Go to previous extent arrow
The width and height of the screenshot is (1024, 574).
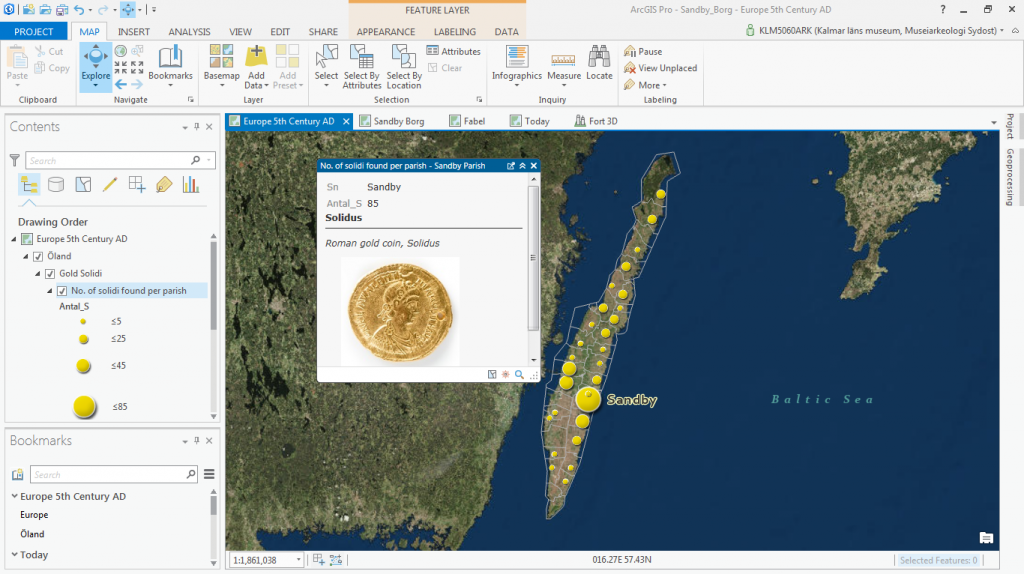pyautogui.click(x=121, y=84)
